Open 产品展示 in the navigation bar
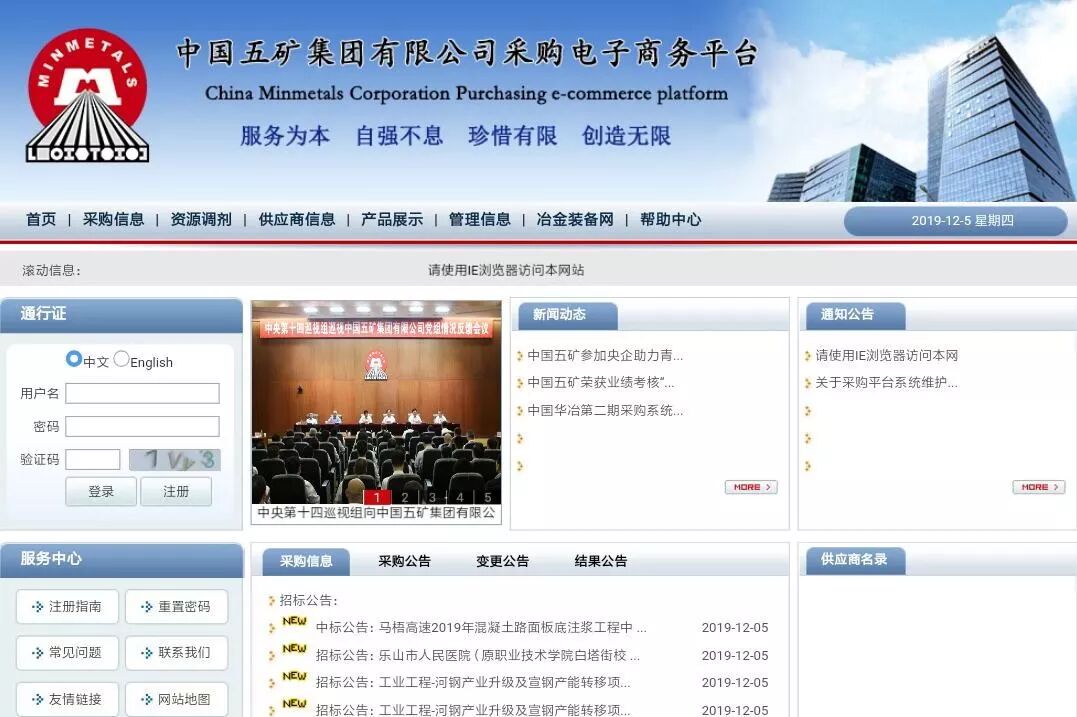Screen dimensions: 1077x717 click(x=392, y=220)
